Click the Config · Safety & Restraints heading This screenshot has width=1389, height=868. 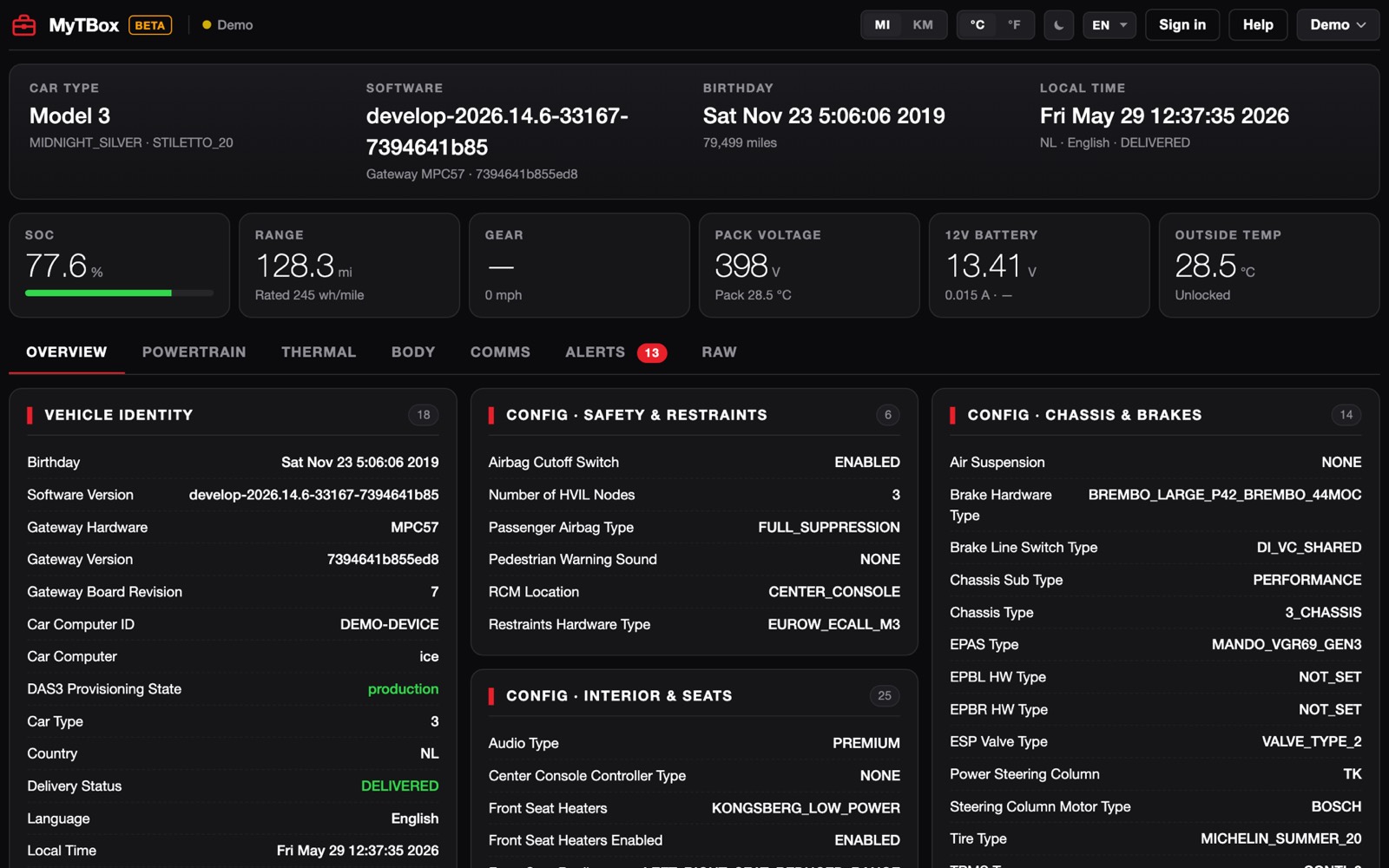pos(636,415)
